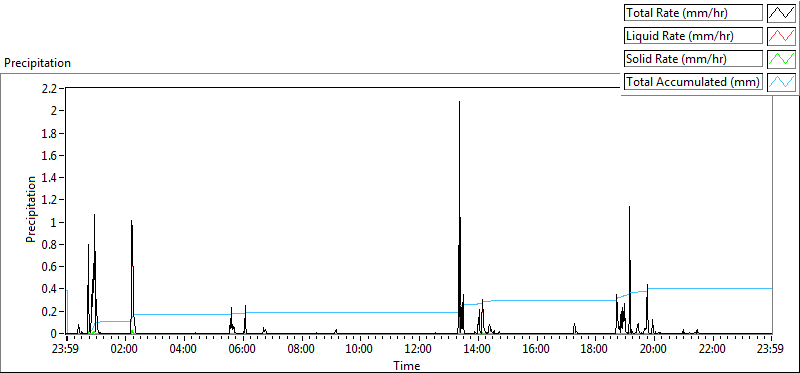Click the Liquid Rate red plot icon
The image size is (800, 373).
coord(781,36)
